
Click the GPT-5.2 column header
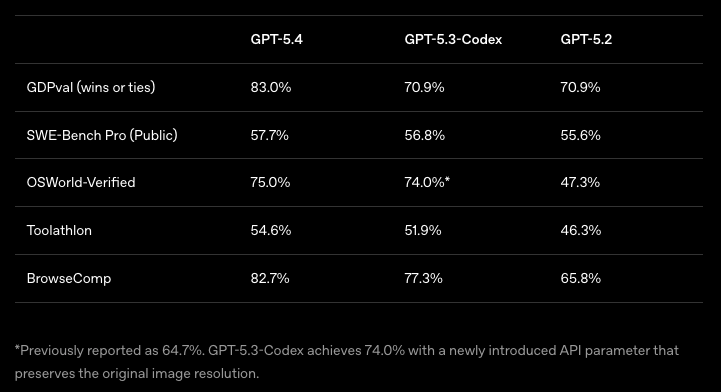point(586,40)
